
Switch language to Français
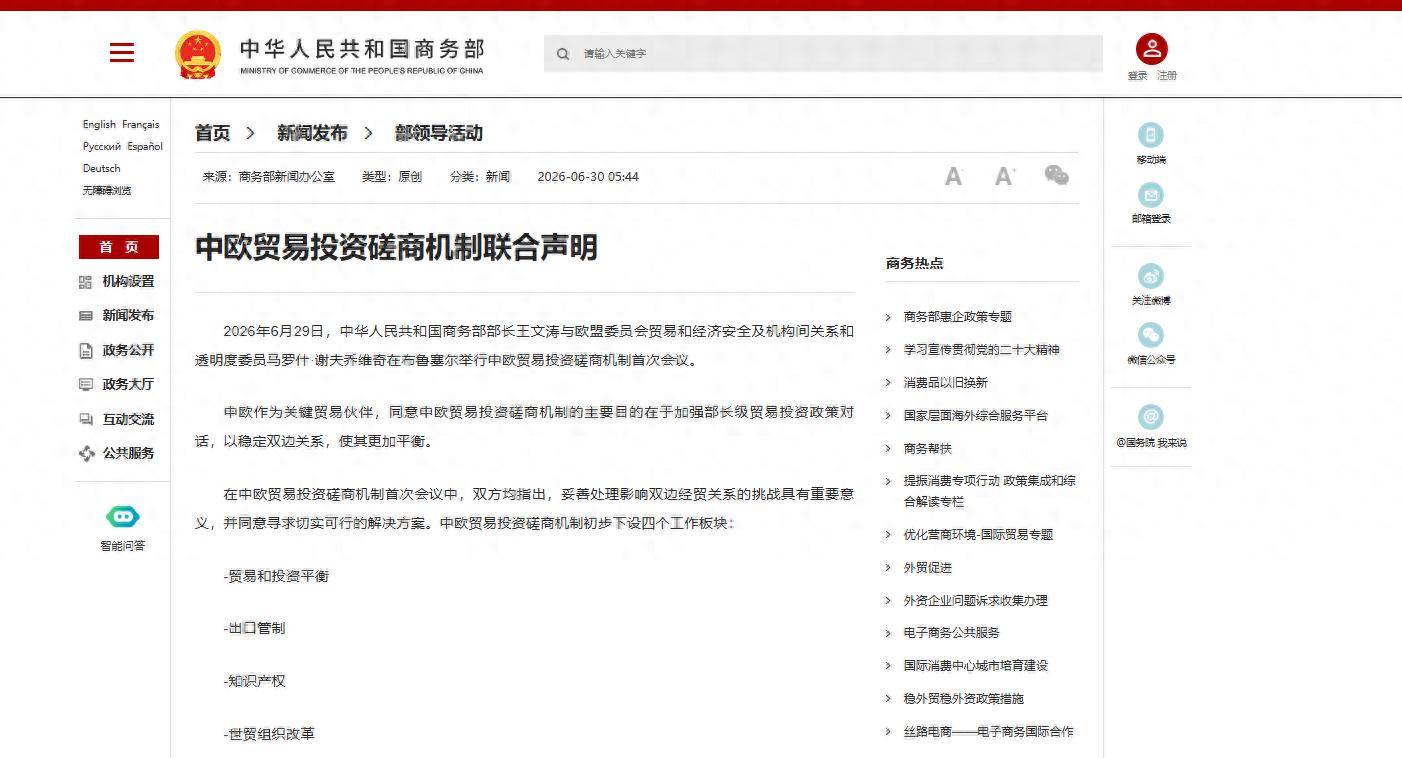click(141, 125)
